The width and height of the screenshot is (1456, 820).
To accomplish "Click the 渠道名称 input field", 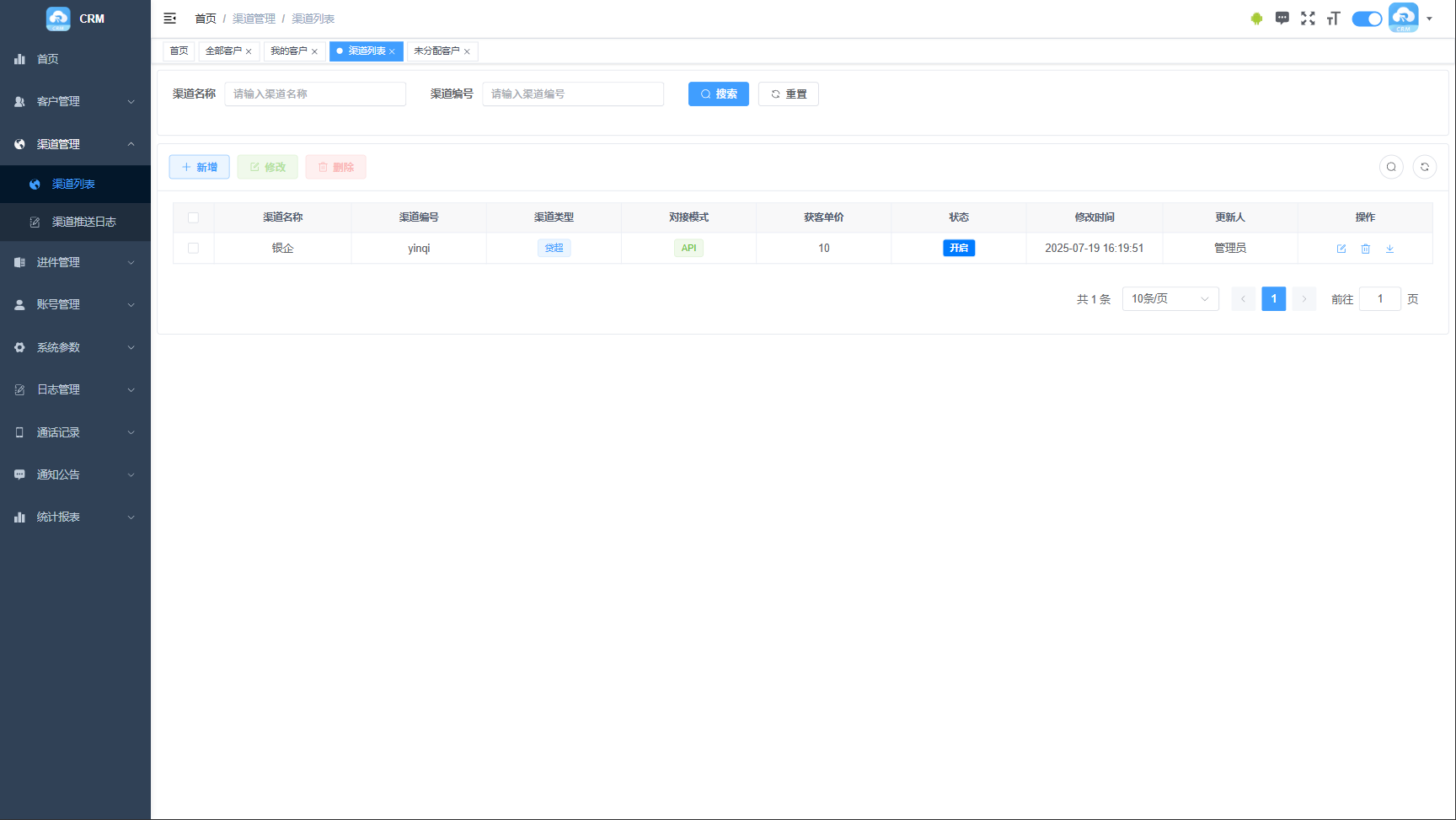I will [x=314, y=94].
